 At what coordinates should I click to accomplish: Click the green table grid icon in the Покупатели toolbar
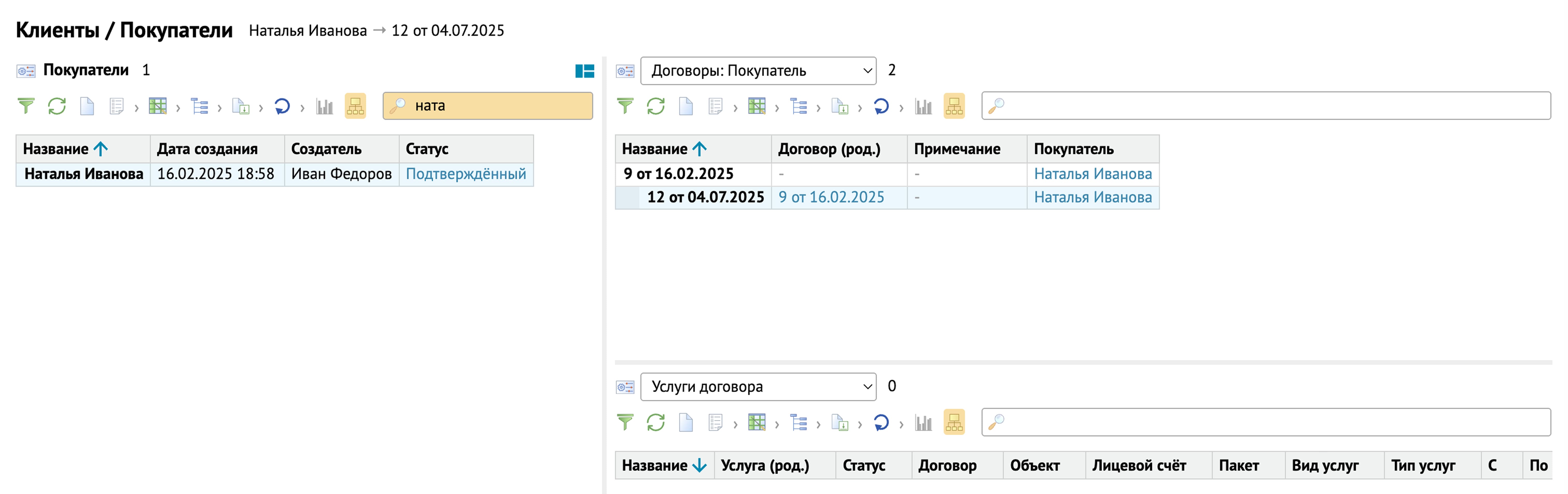pyautogui.click(x=158, y=106)
